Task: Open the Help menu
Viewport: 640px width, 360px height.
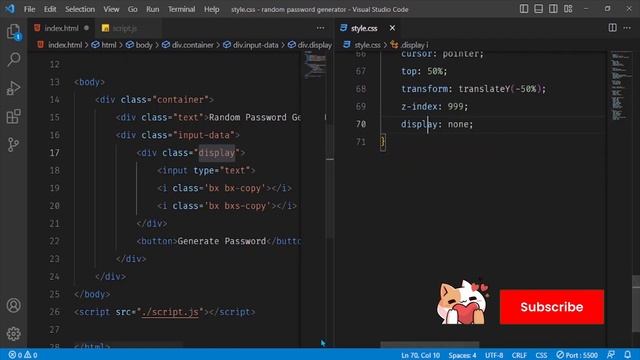Action: tap(211, 9)
